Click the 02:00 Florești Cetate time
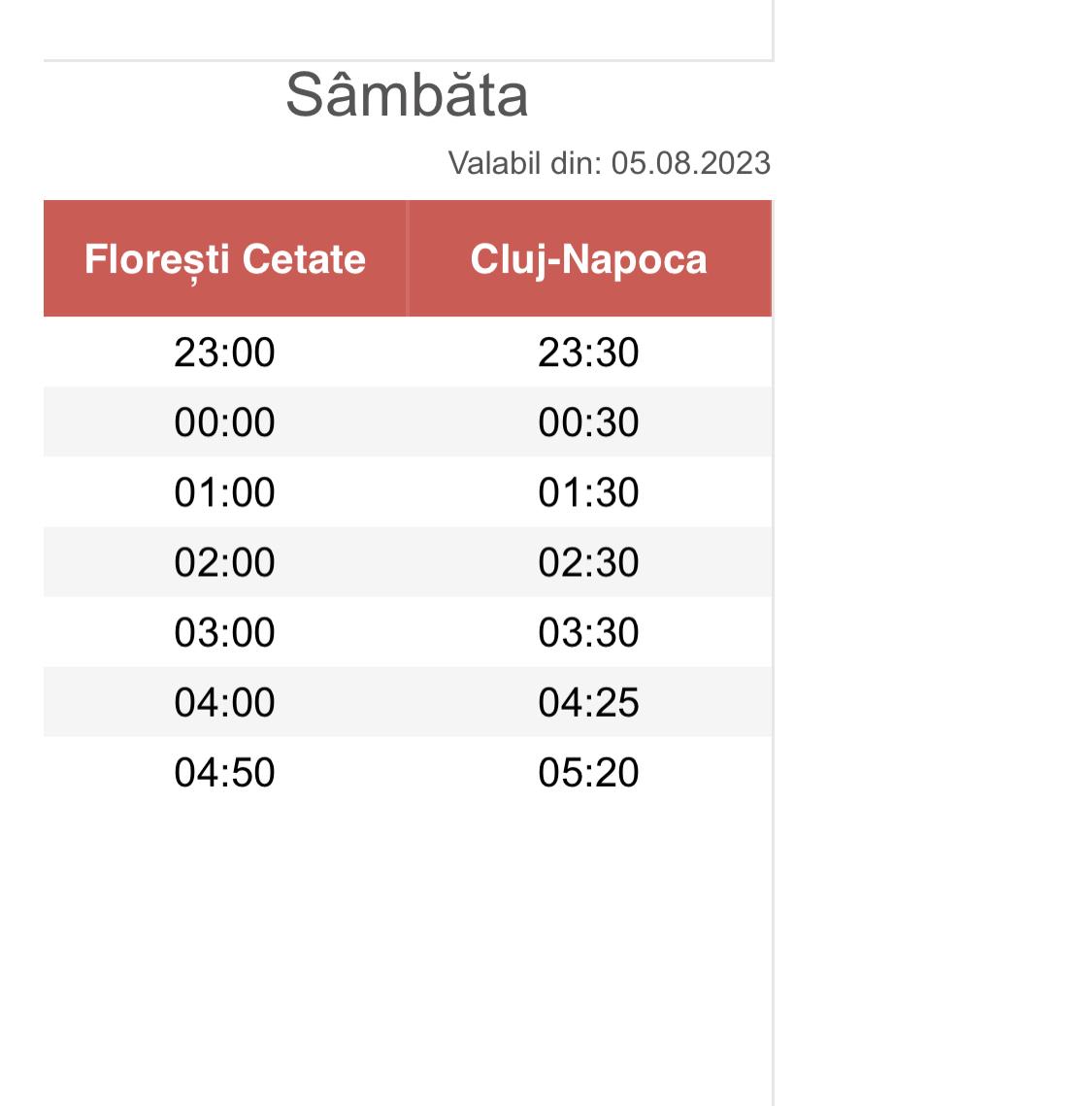1092x1106 pixels. tap(225, 562)
